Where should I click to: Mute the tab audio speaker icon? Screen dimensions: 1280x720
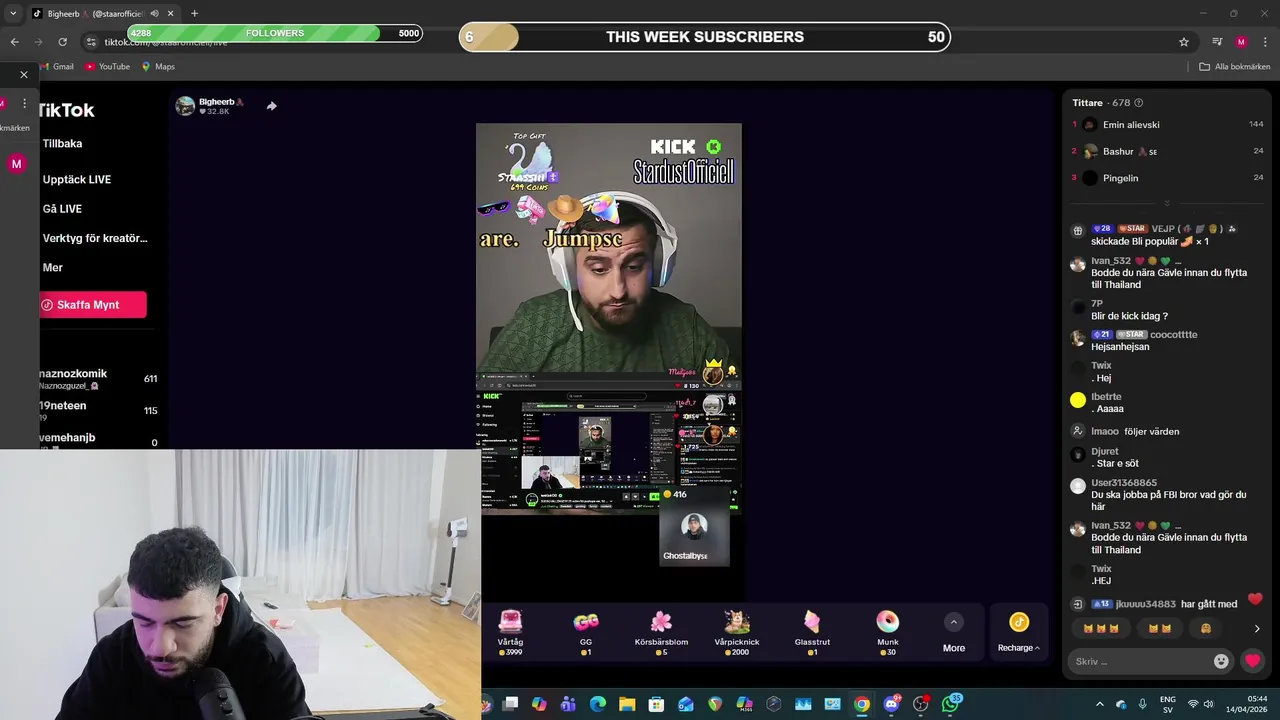pos(154,14)
